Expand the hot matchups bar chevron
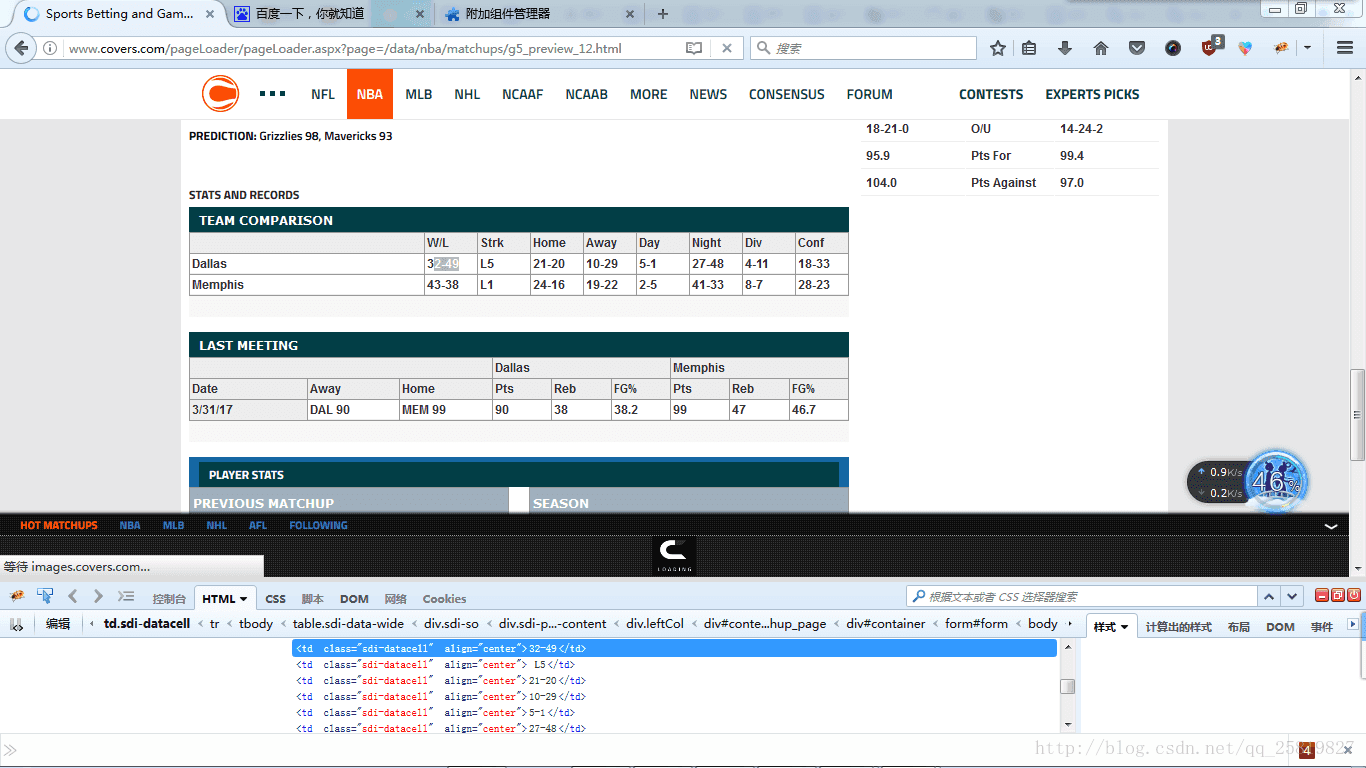1366x768 pixels. click(1331, 526)
